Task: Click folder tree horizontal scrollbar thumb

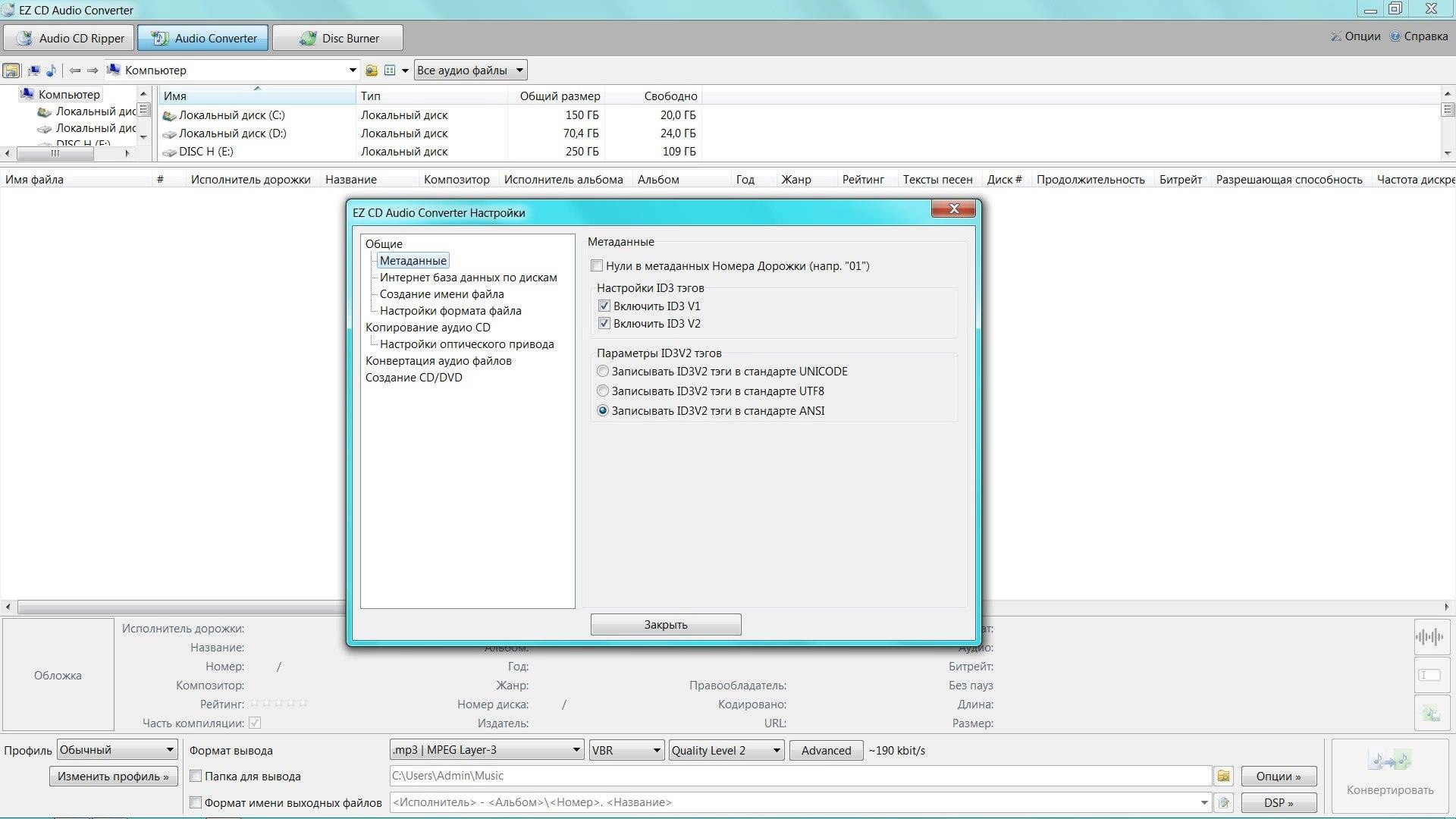Action: pyautogui.click(x=55, y=153)
